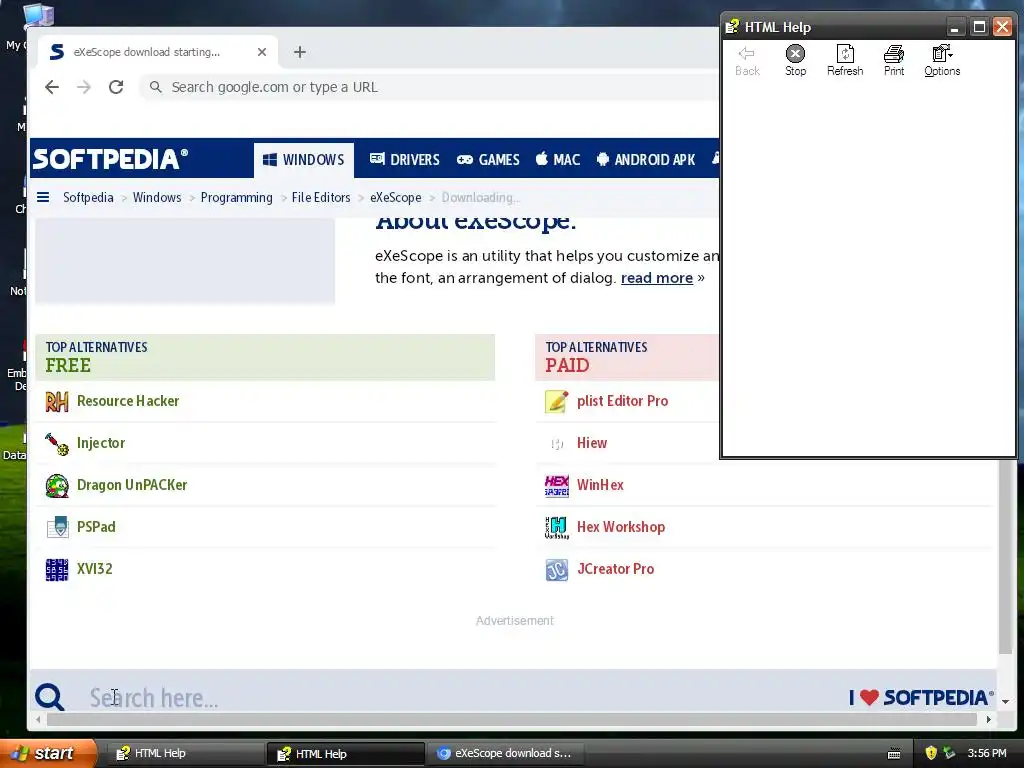Click the browser forward arrow
1024x768 pixels.
[x=84, y=87]
